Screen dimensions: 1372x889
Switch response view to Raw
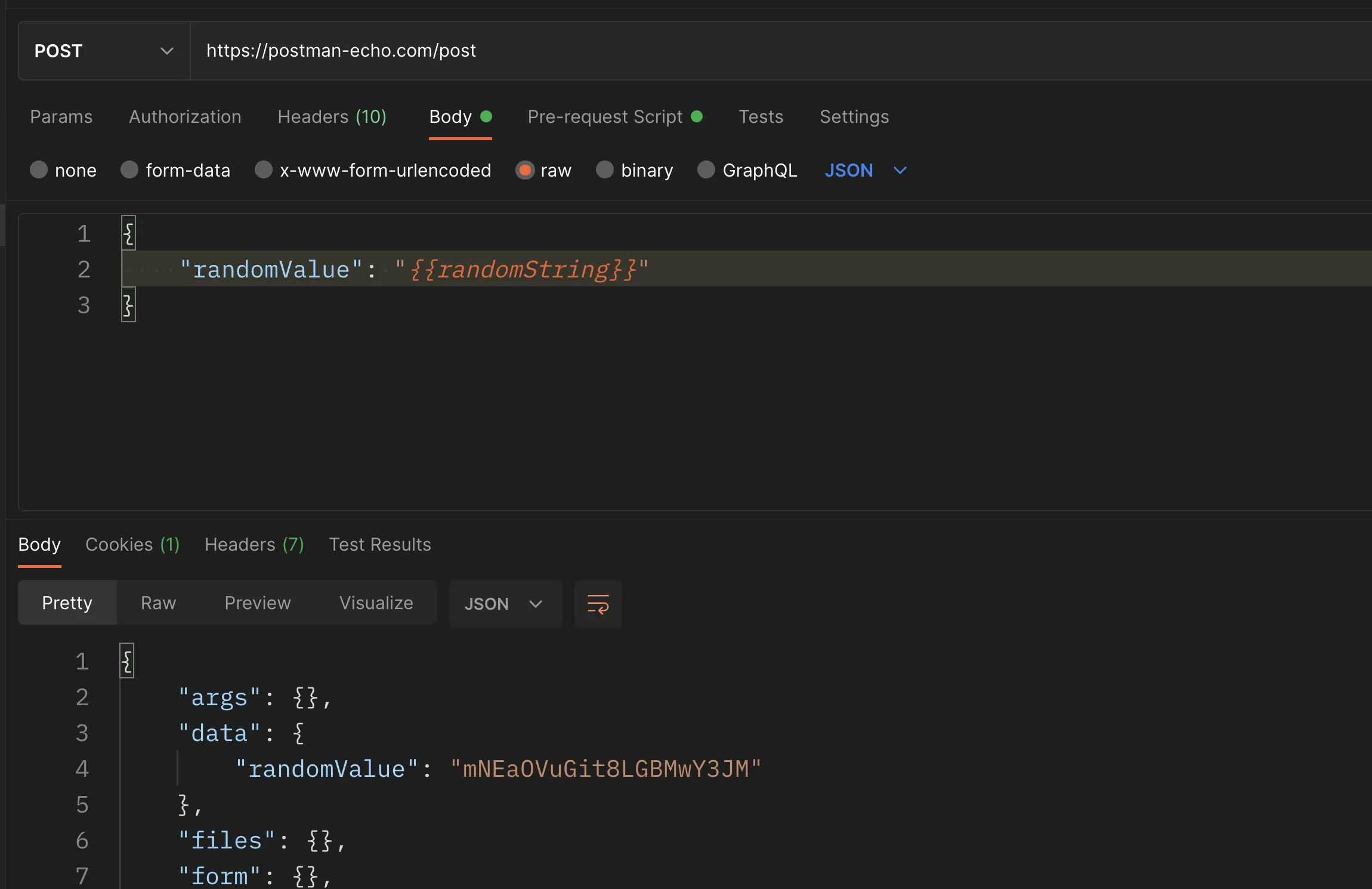coord(158,603)
